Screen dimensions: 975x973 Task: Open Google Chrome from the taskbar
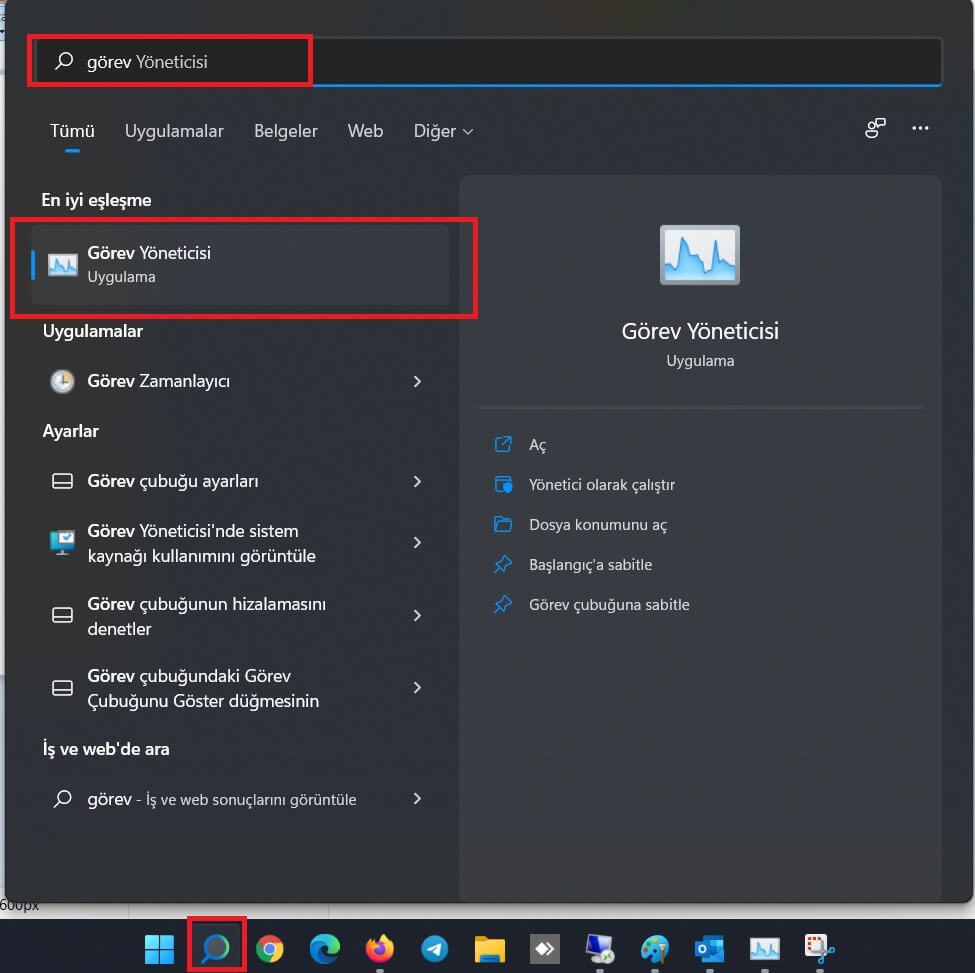269,948
